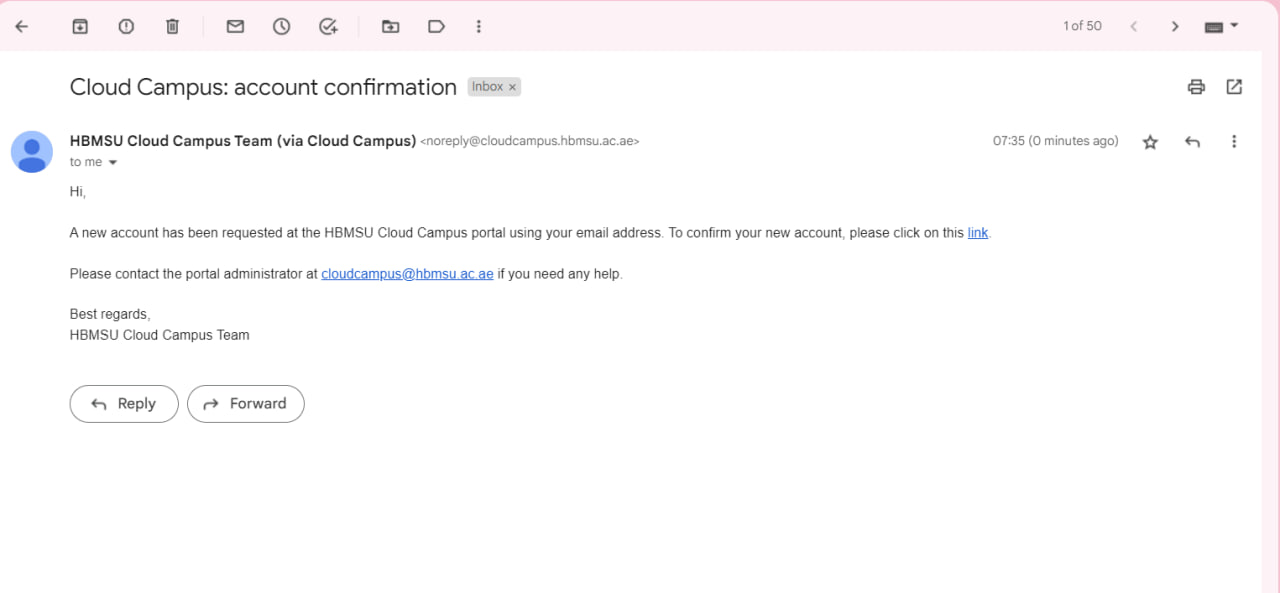Click the Forward button below the message
Screen dimensions: 1280x593
(246, 404)
